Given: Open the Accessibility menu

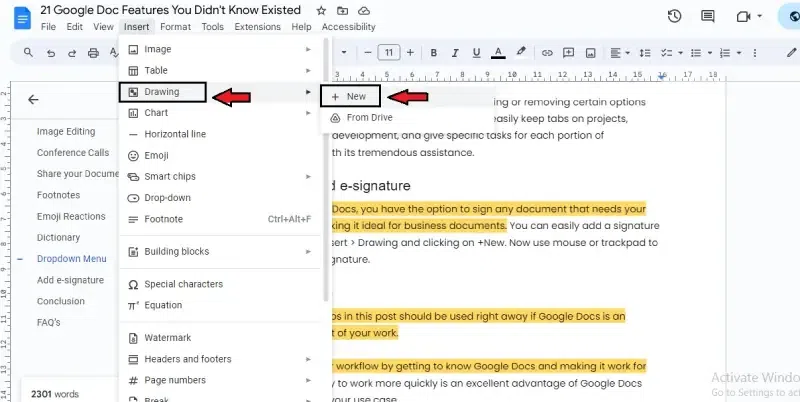Looking at the screenshot, I should click(x=348, y=27).
